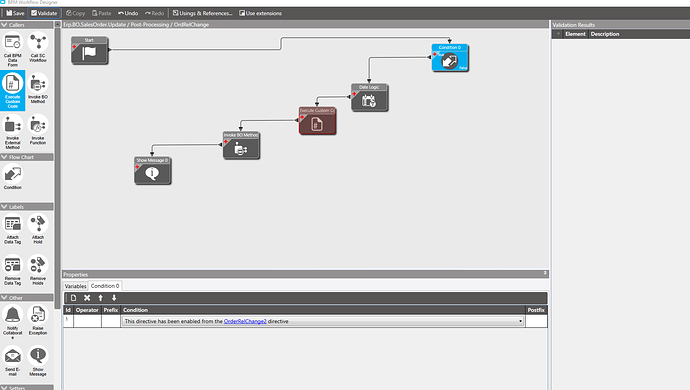690x390 pixels.
Task: Select the Execute Custom Code tool
Action: (x=13, y=90)
